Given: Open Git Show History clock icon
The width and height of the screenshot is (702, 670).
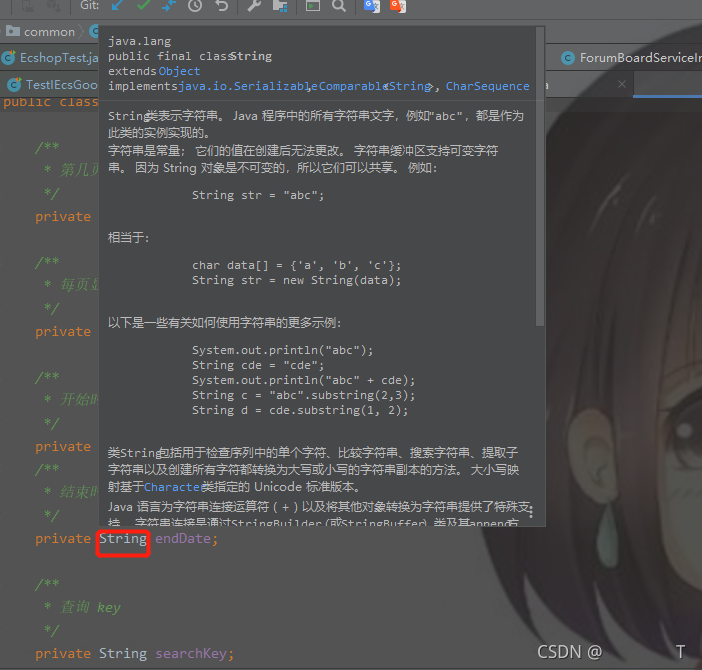Looking at the screenshot, I should pos(195,5).
